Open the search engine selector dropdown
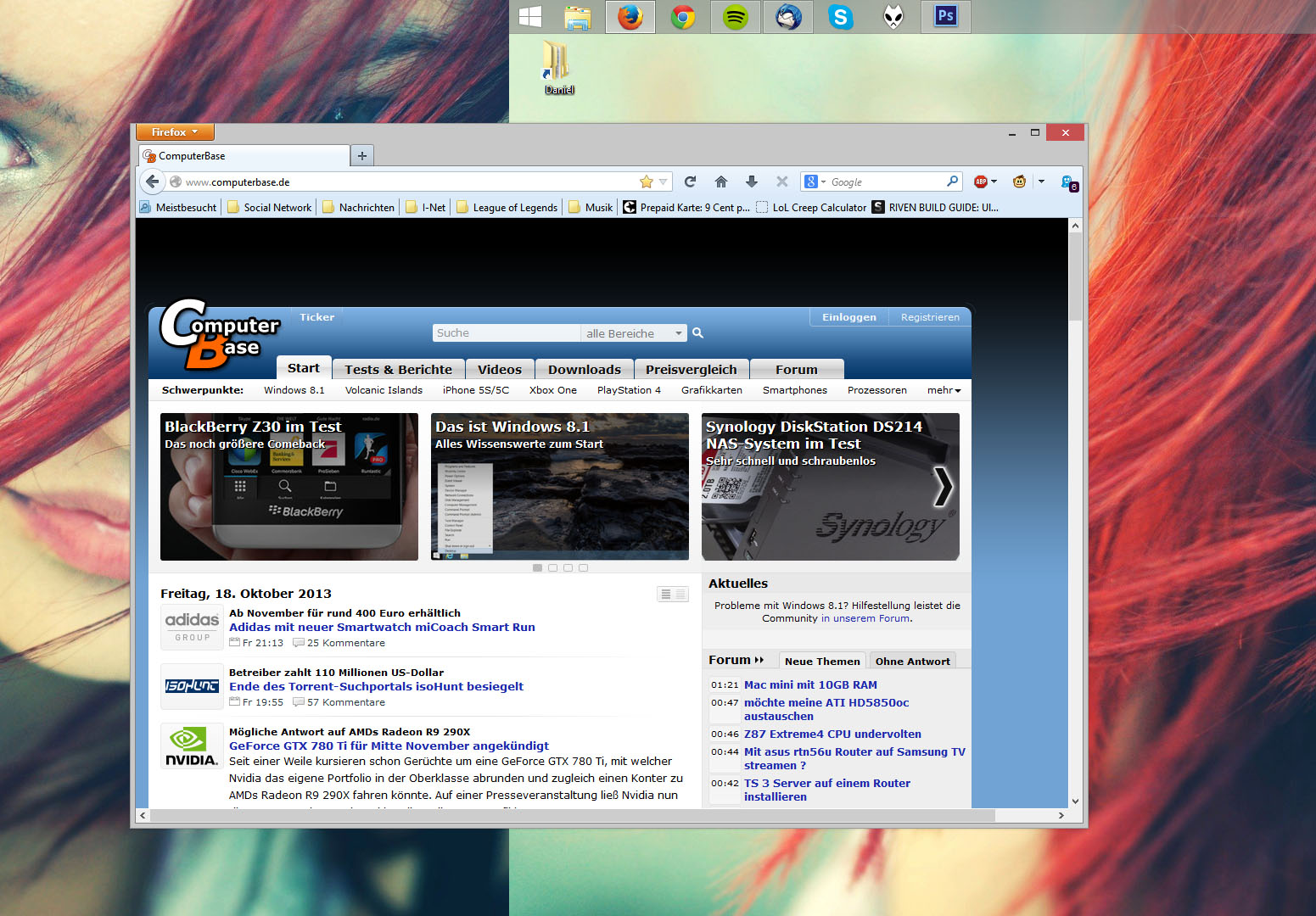The height and width of the screenshot is (916, 1316). (x=815, y=182)
